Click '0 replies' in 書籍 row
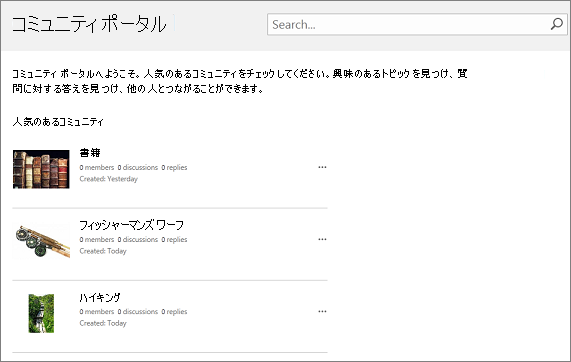 tap(174, 168)
